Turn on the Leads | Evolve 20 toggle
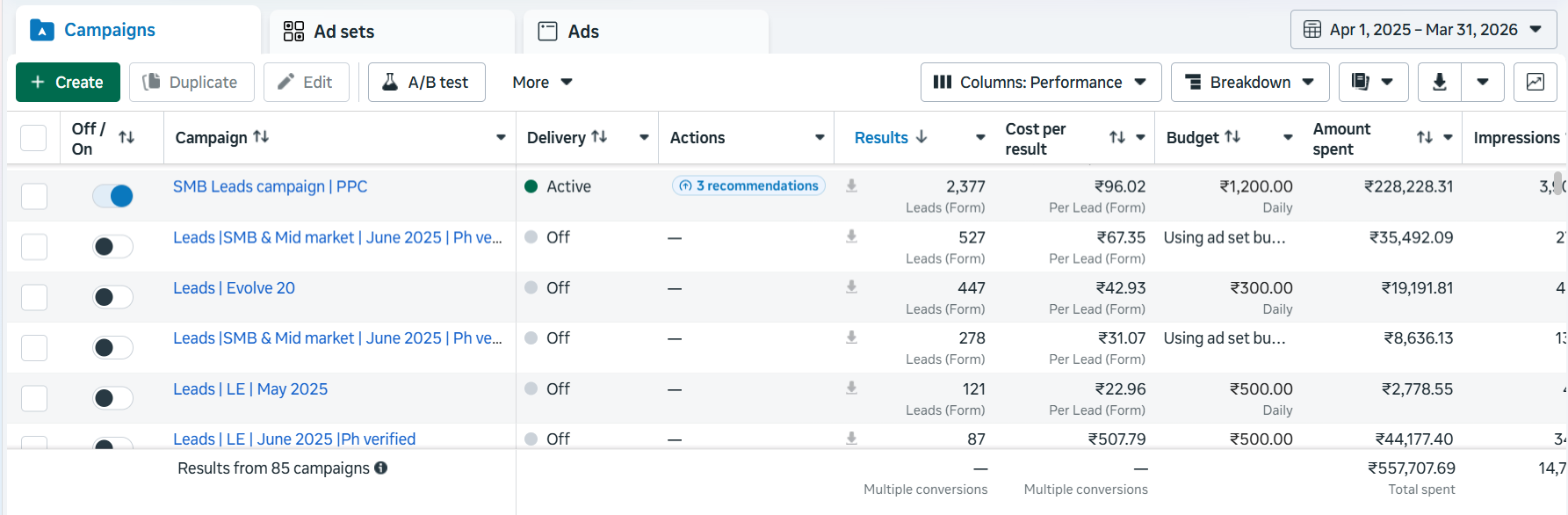 pyautogui.click(x=112, y=297)
